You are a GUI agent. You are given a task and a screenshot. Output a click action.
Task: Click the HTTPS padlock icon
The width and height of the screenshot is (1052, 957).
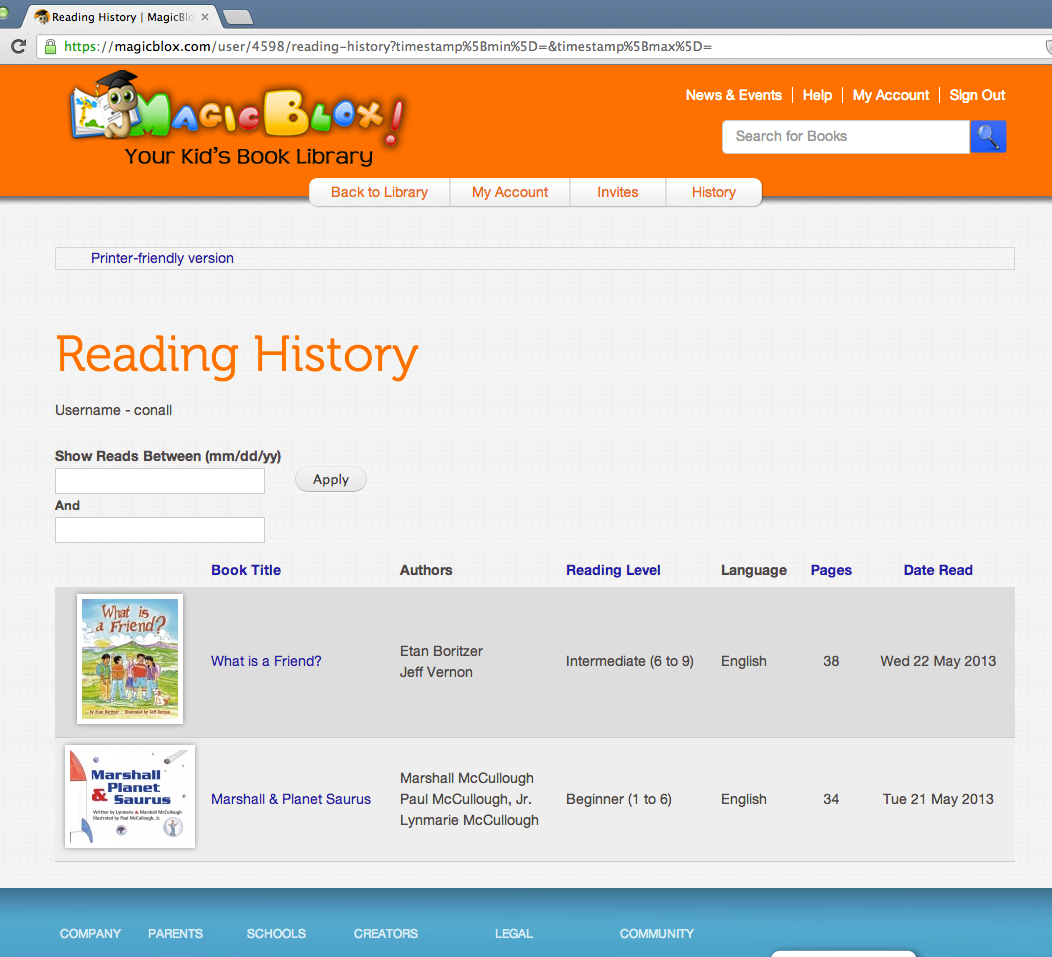point(49,46)
